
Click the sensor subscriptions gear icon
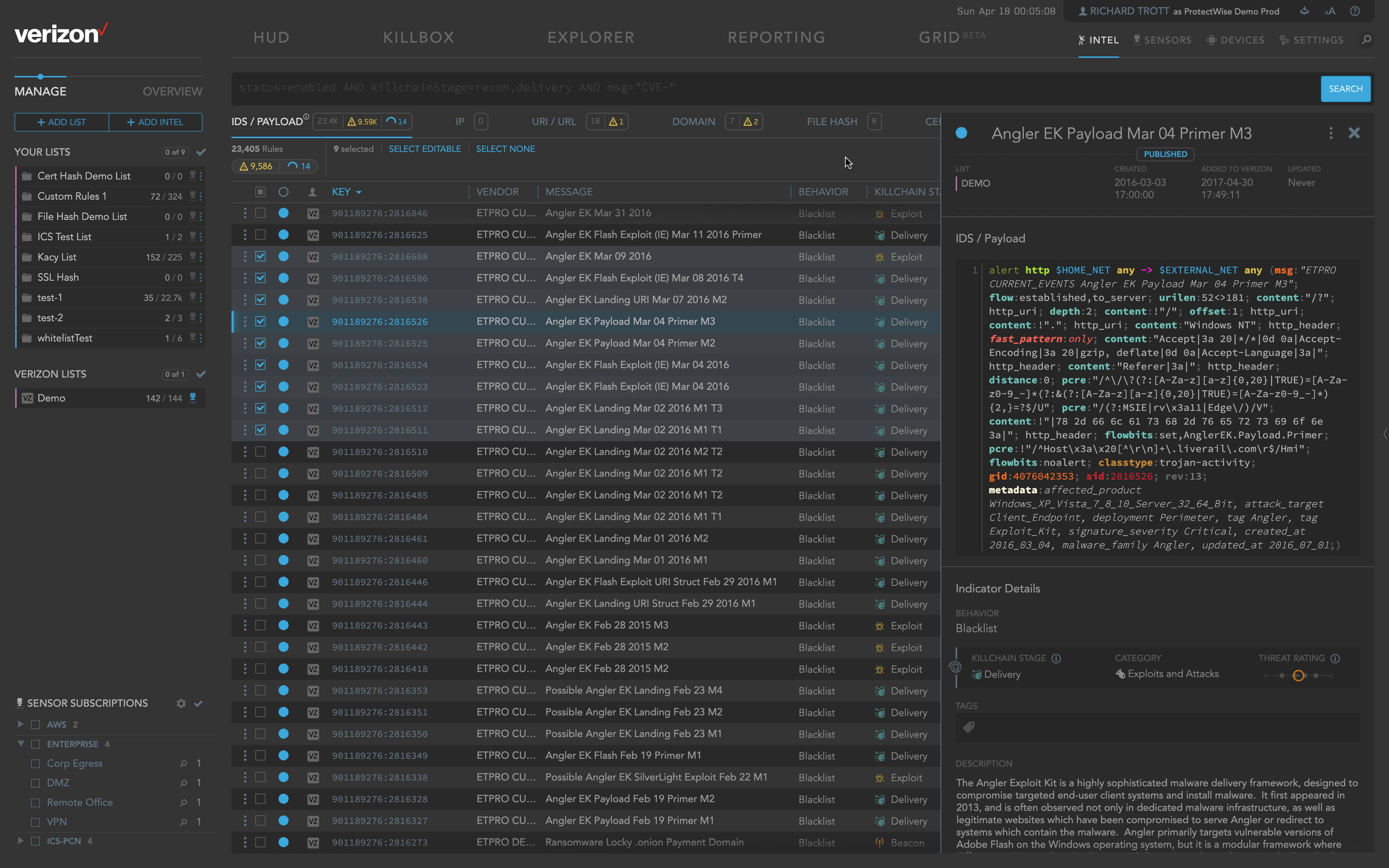(x=181, y=703)
